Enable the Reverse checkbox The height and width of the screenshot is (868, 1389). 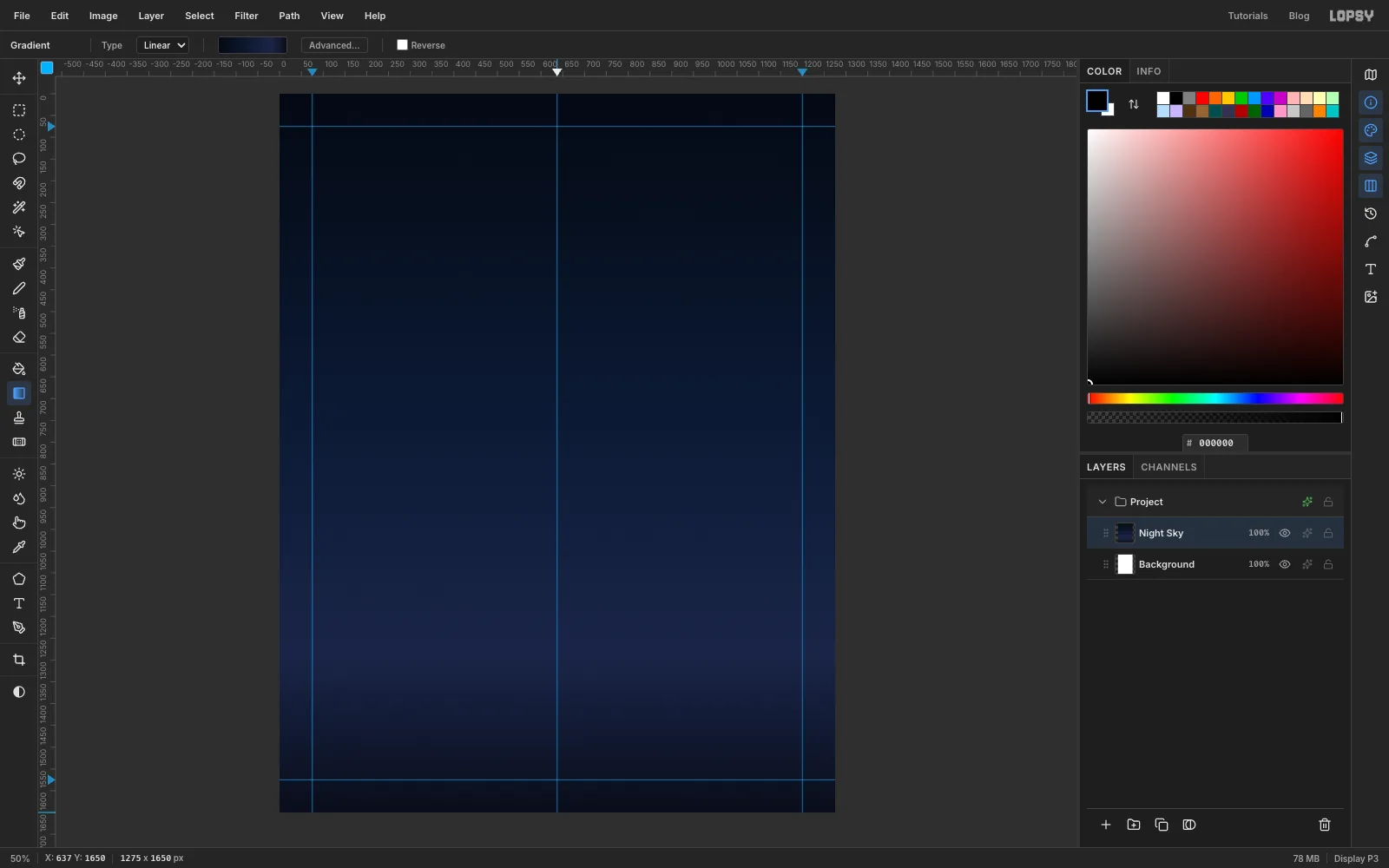click(402, 45)
